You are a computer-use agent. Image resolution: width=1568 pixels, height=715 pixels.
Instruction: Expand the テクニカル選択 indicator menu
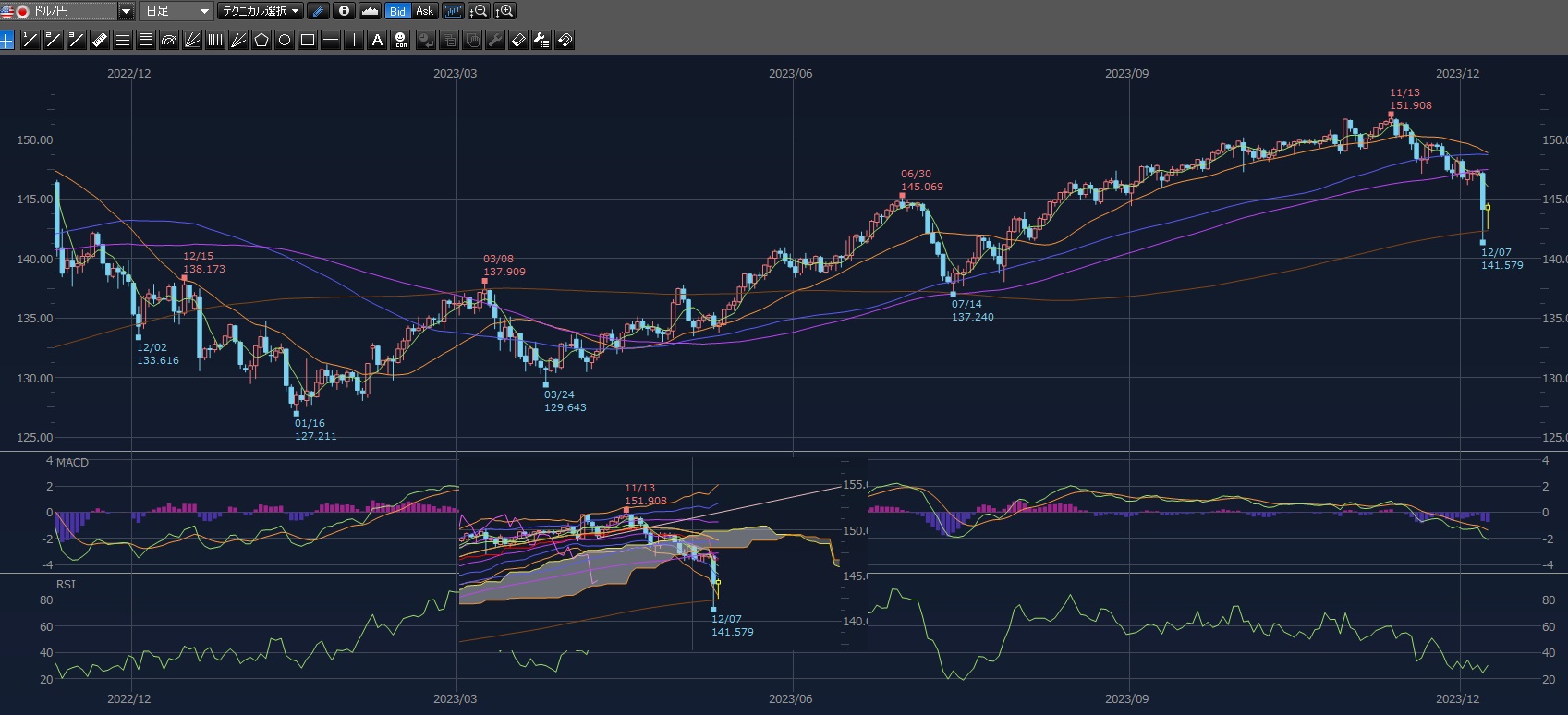pyautogui.click(x=261, y=11)
